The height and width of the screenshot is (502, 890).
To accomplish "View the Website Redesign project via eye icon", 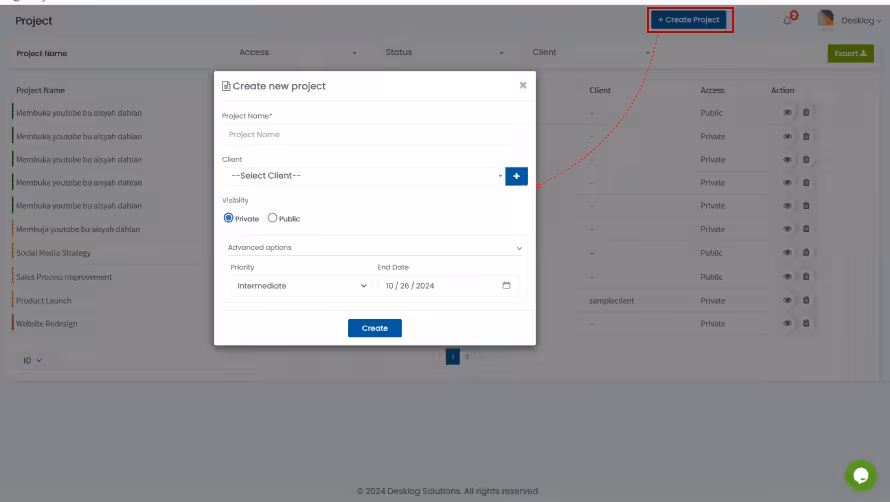I will coord(787,323).
